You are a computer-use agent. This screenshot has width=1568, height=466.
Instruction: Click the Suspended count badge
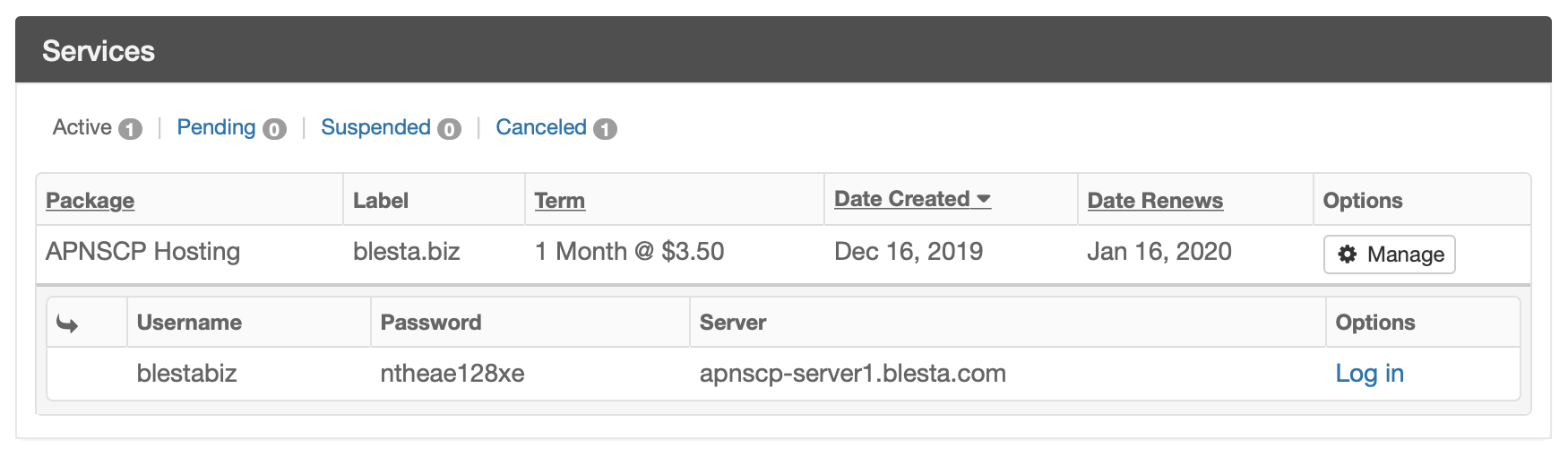tap(449, 129)
